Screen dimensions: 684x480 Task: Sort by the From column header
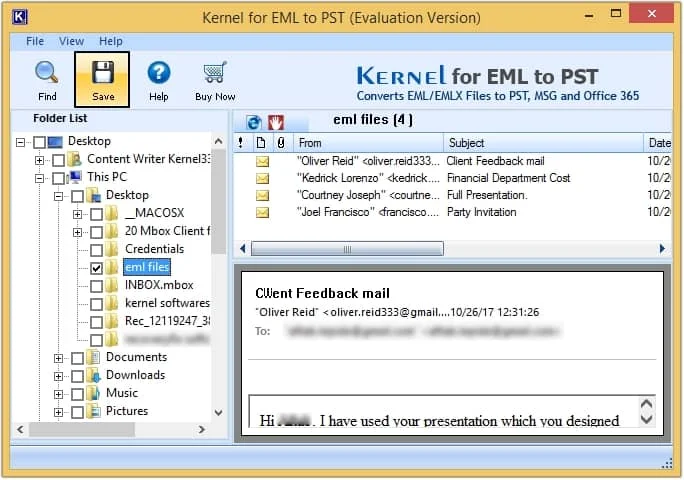(x=369, y=143)
